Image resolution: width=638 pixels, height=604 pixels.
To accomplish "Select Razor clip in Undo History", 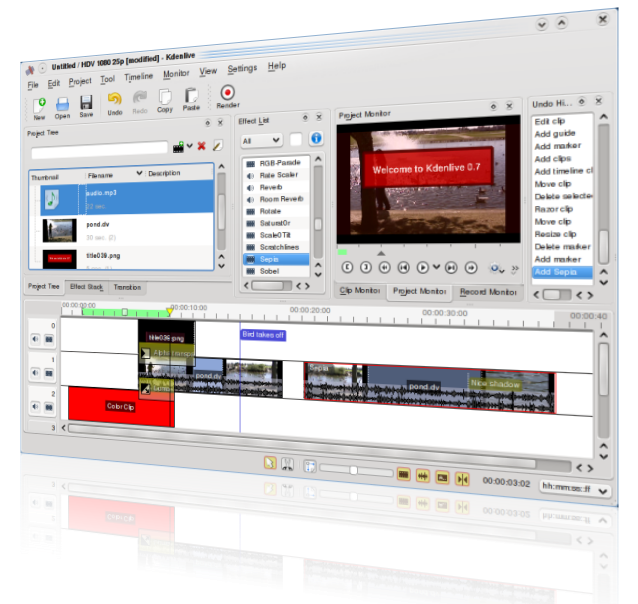I will [553, 209].
